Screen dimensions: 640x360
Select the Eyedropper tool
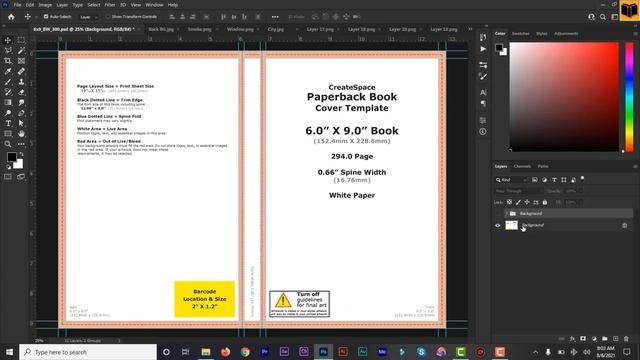tap(8, 71)
